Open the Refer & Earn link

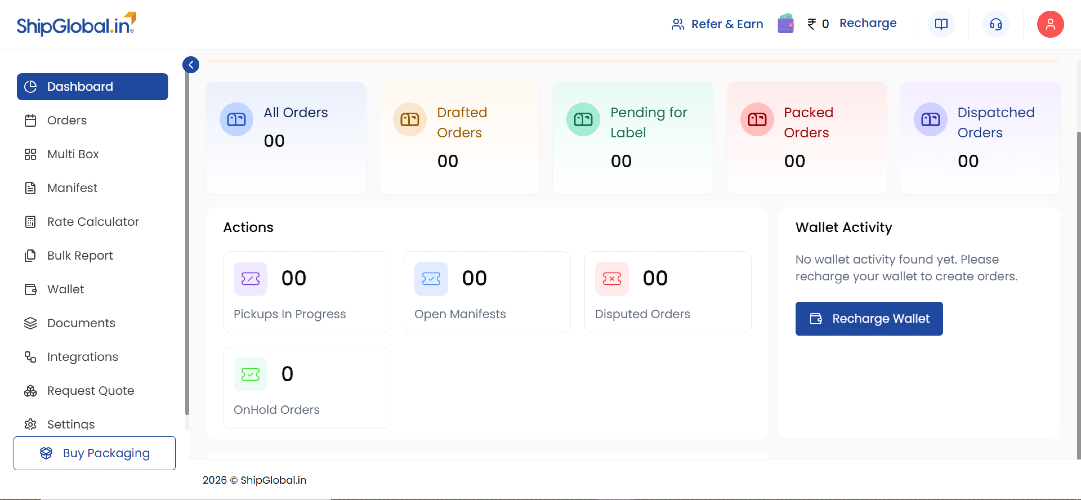717,24
